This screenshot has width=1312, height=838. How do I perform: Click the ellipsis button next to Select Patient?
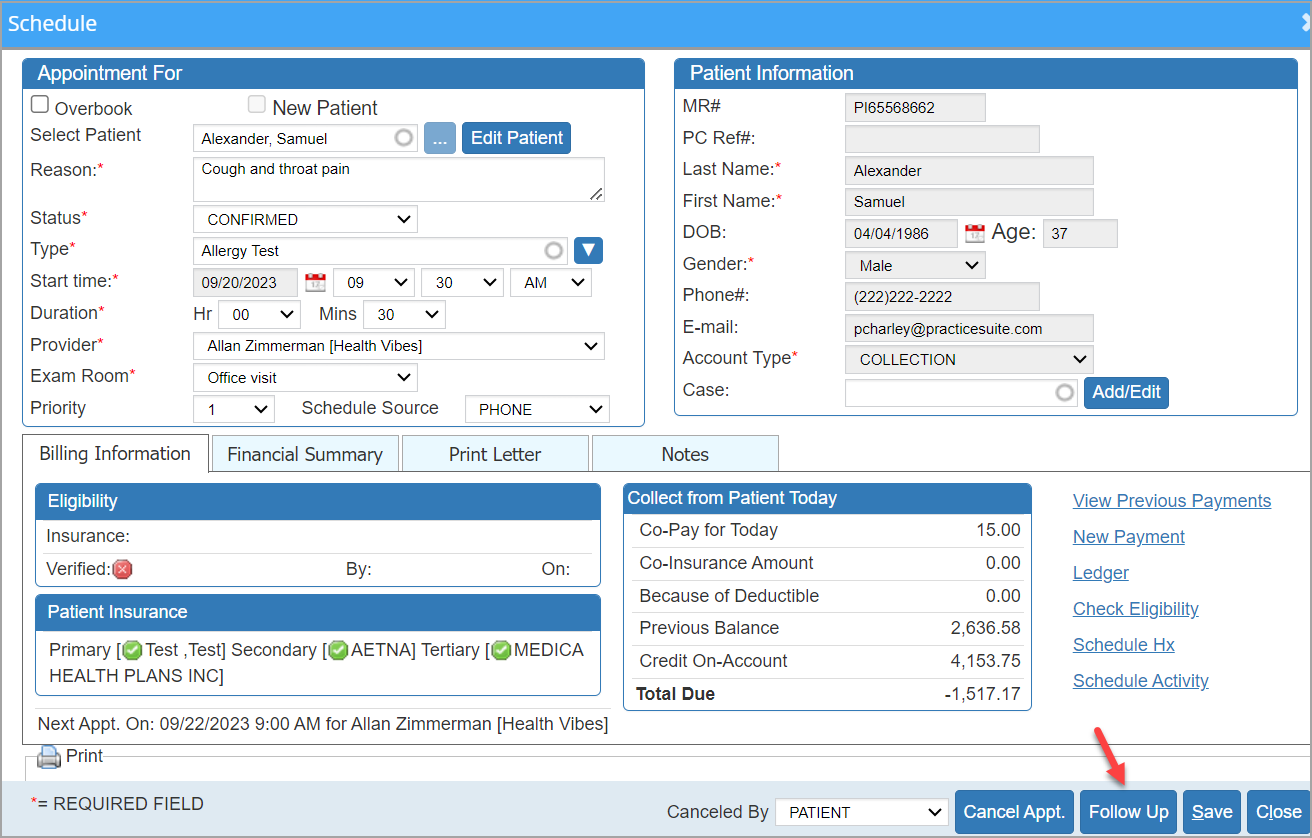[440, 138]
